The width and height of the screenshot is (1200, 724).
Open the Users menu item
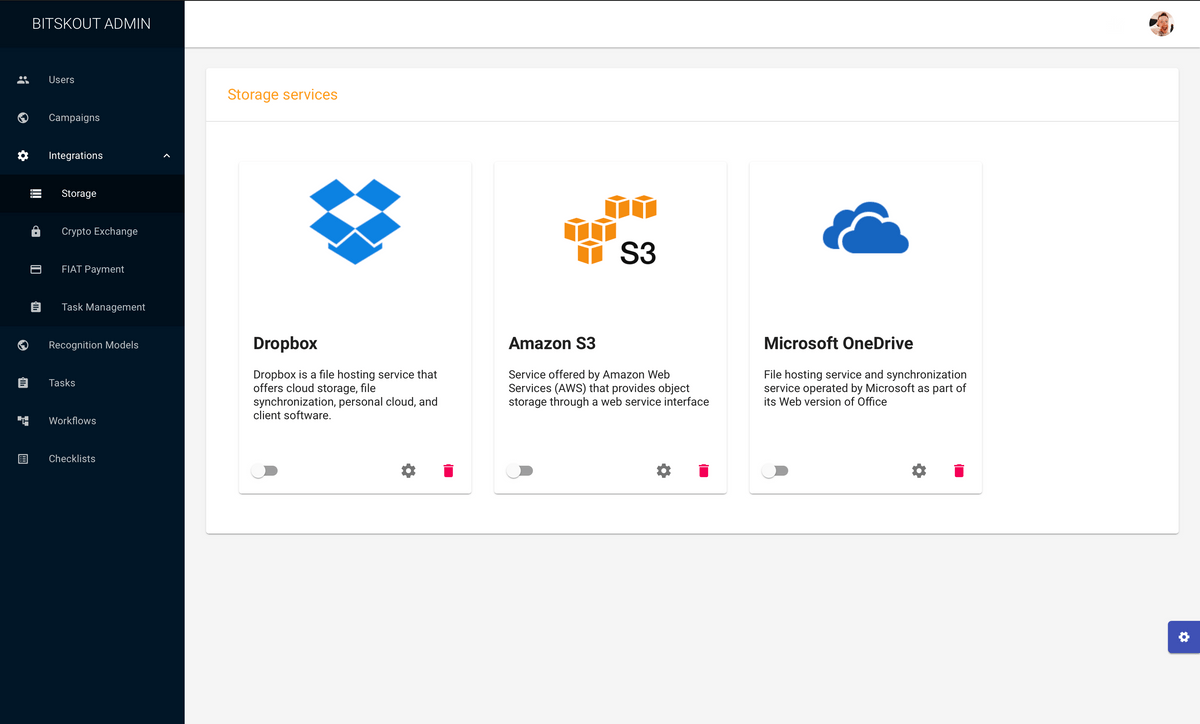point(92,80)
